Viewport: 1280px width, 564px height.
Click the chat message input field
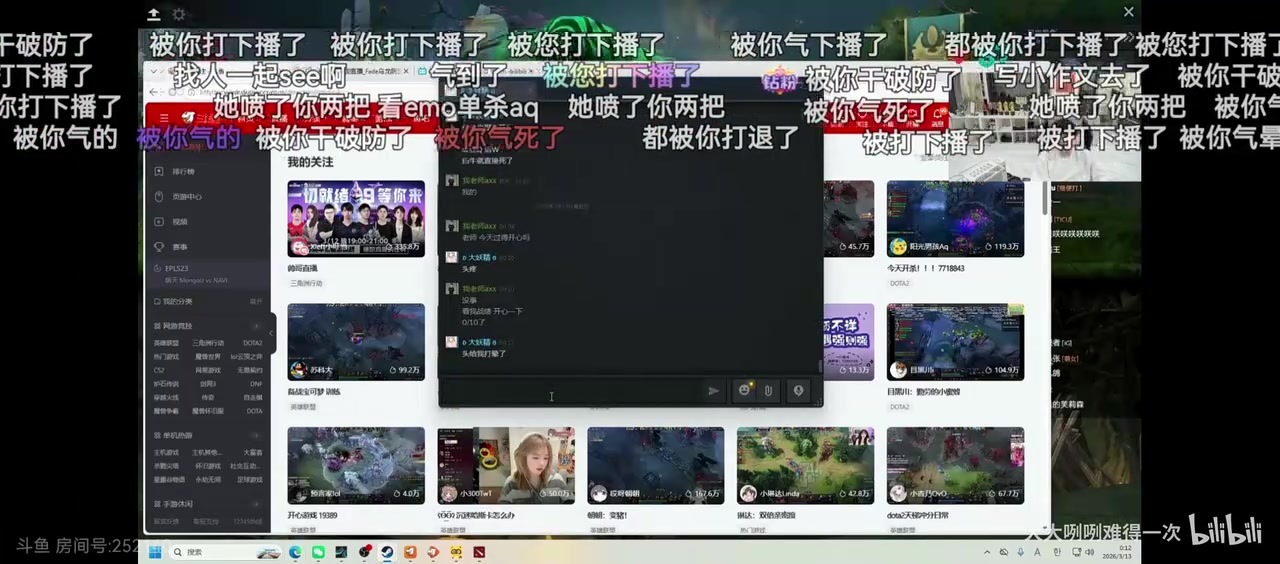pos(570,392)
